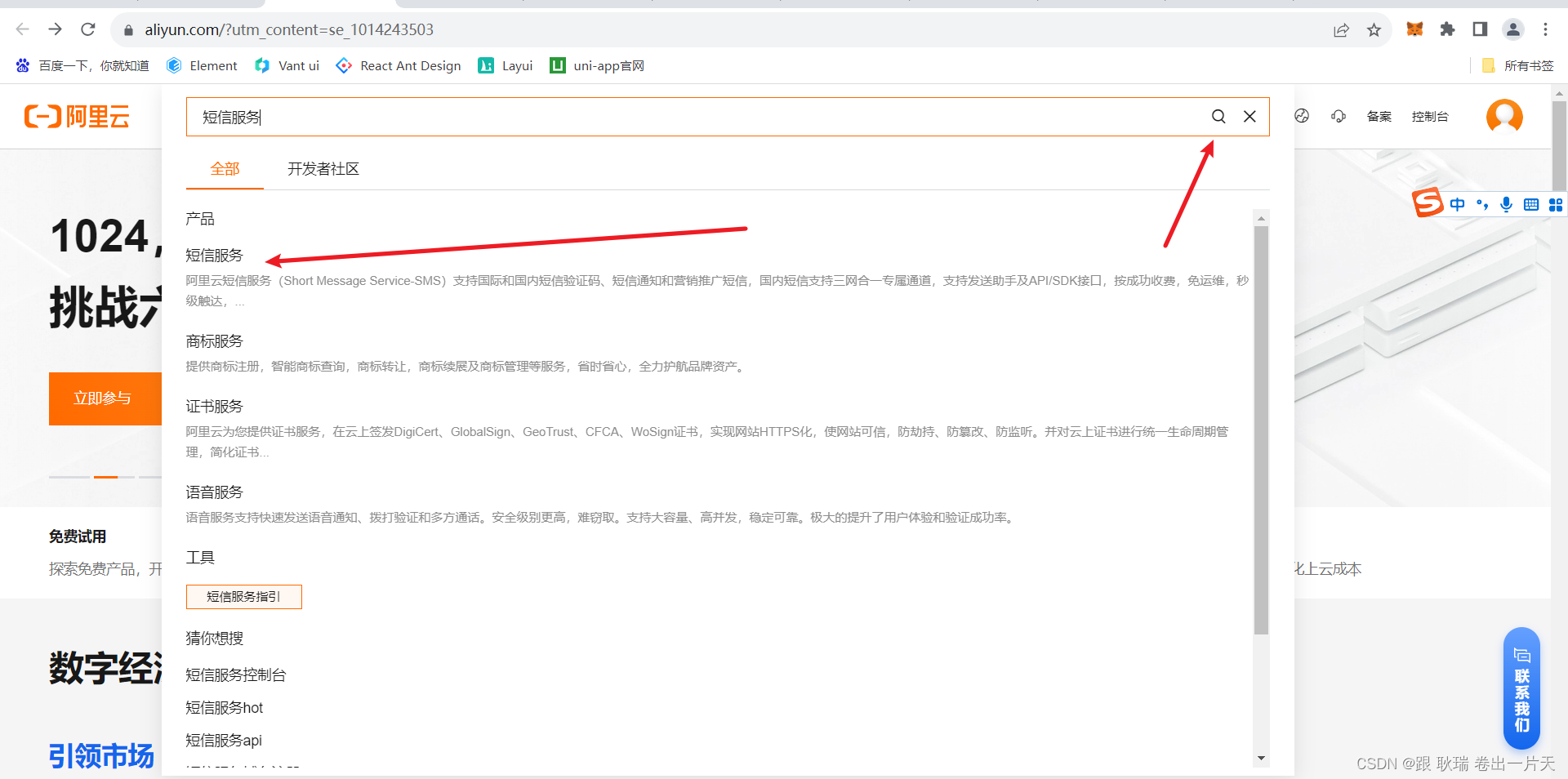Click the address bar URL
The width and height of the screenshot is (1568, 779).
[x=289, y=30]
